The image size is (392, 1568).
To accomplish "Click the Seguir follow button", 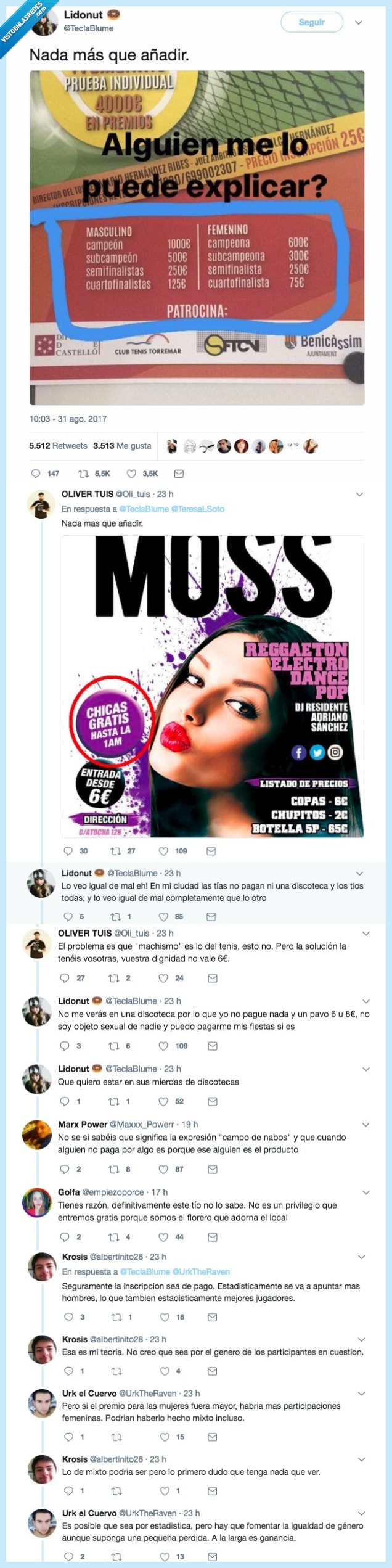I will point(311,22).
